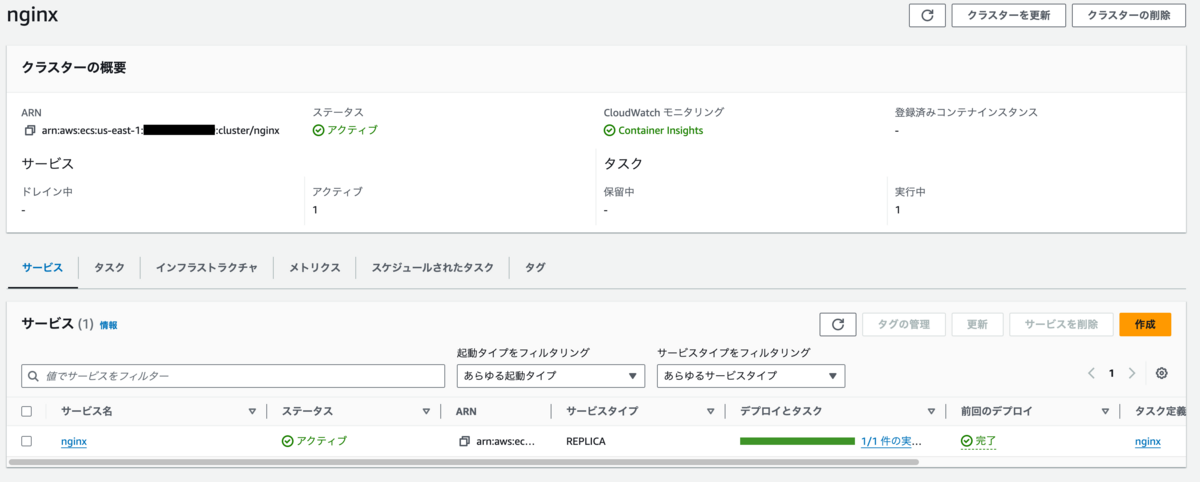Screen dimensions: 1200x482
Task: Sort by ステータス column arrow
Action: tap(426, 411)
